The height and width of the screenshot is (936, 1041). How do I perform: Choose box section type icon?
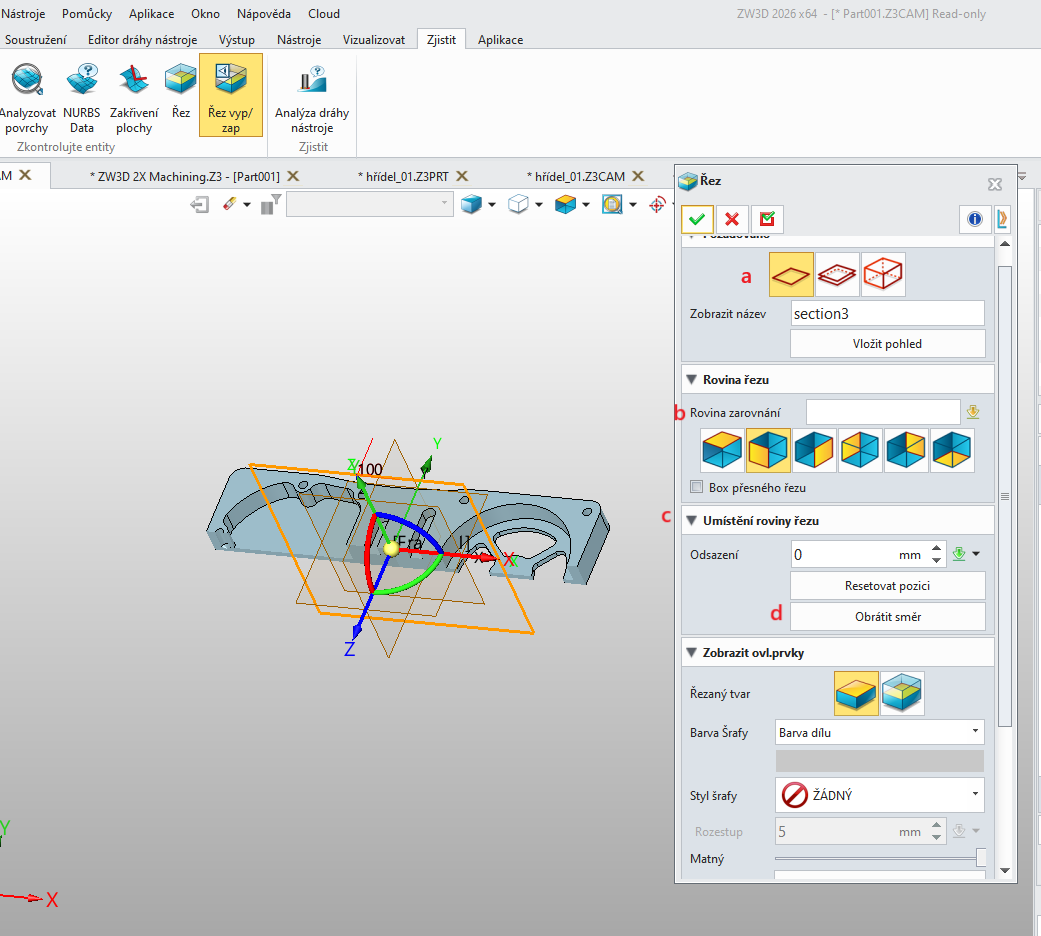pyautogui.click(x=883, y=274)
